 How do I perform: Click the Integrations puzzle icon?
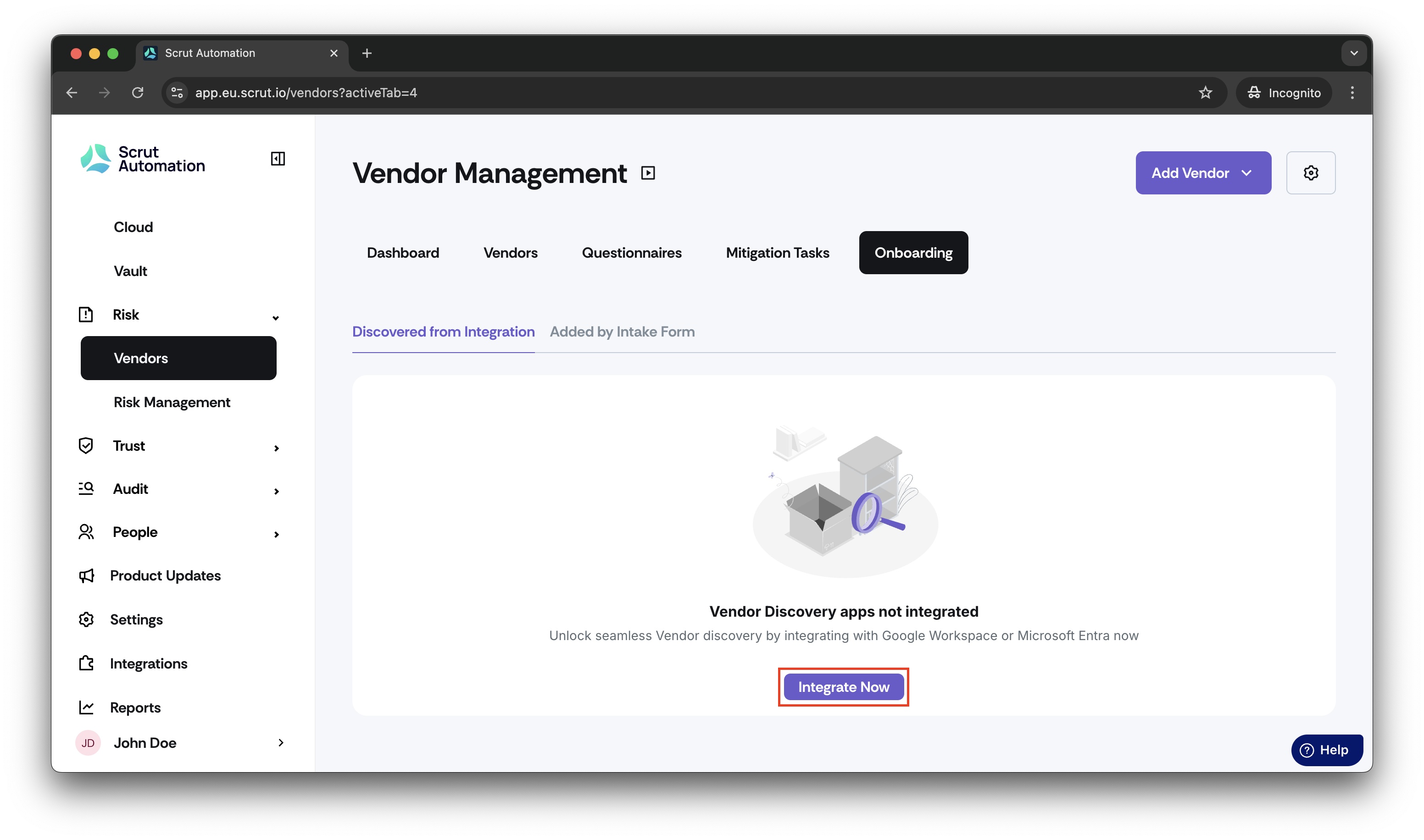(x=86, y=663)
